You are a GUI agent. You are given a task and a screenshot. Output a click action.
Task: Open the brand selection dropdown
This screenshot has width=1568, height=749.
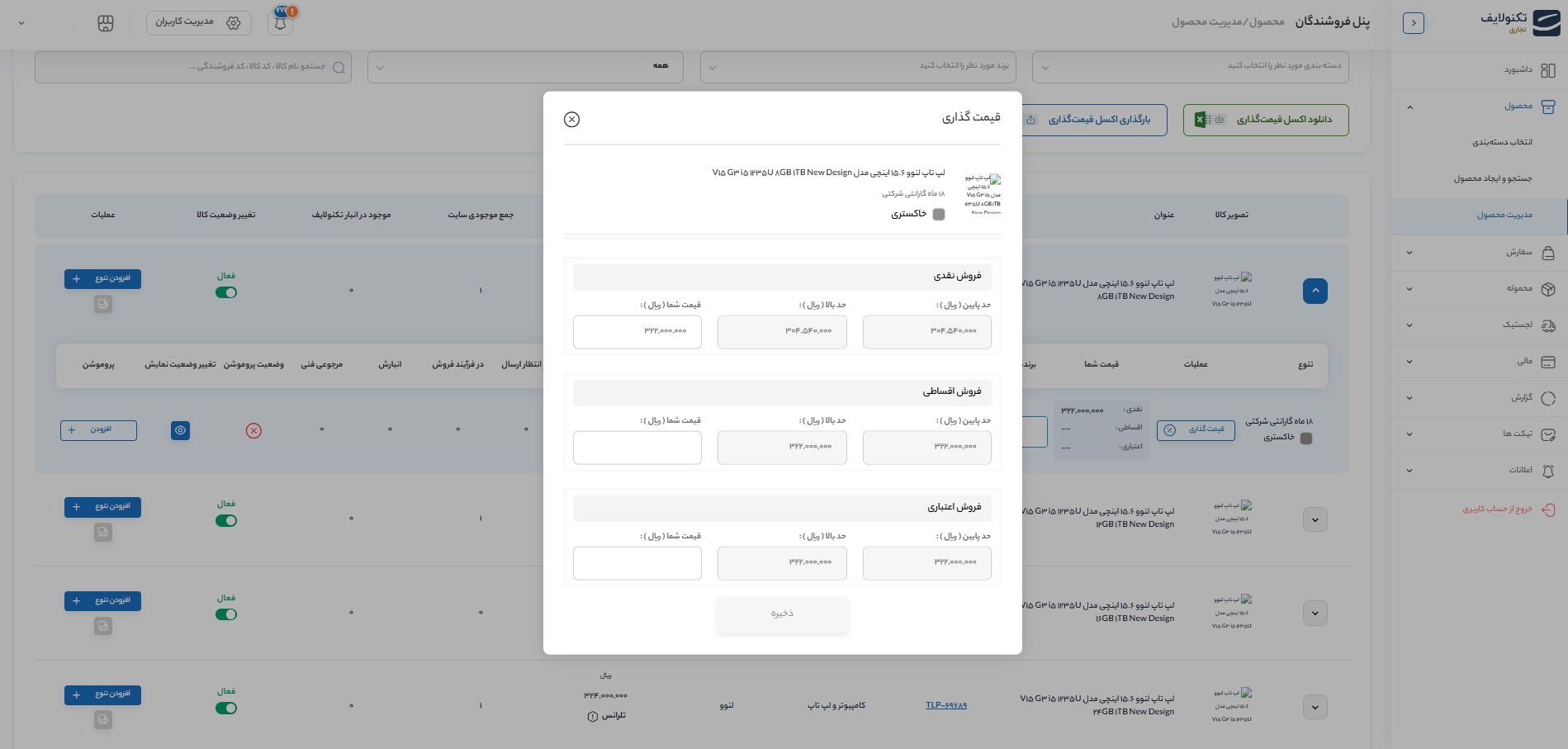click(858, 67)
